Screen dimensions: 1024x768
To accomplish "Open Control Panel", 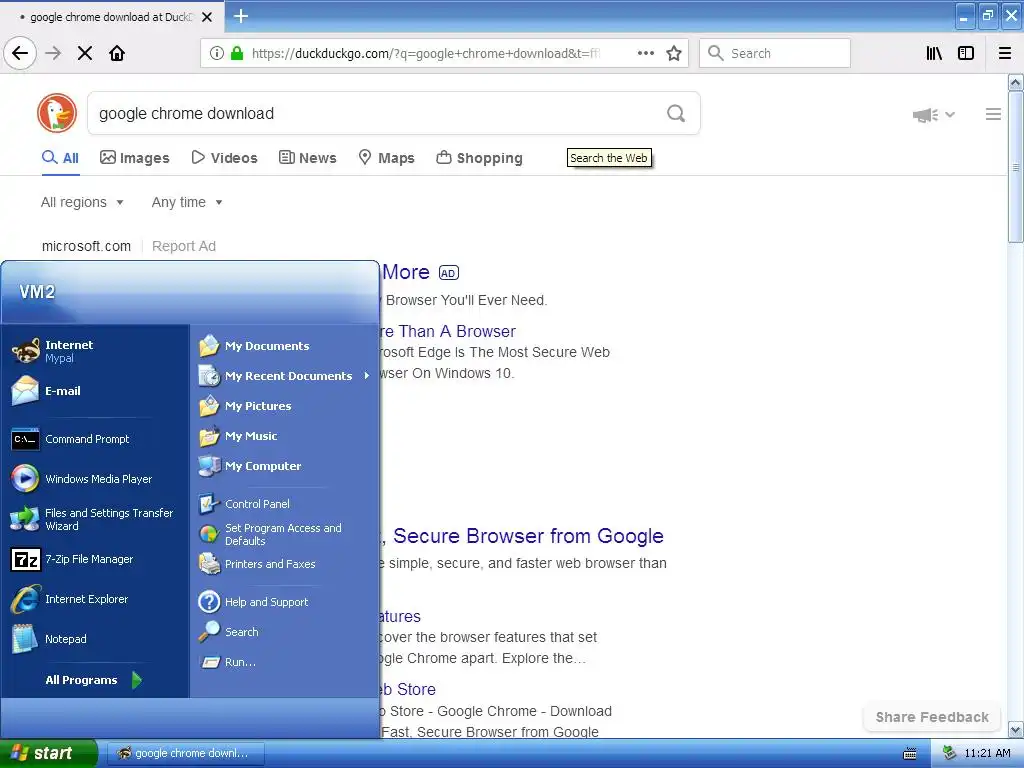I will tap(285, 504).
